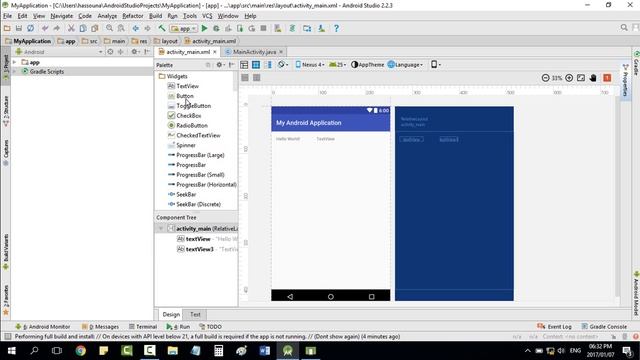Show design and blueprint view icon

point(268,64)
